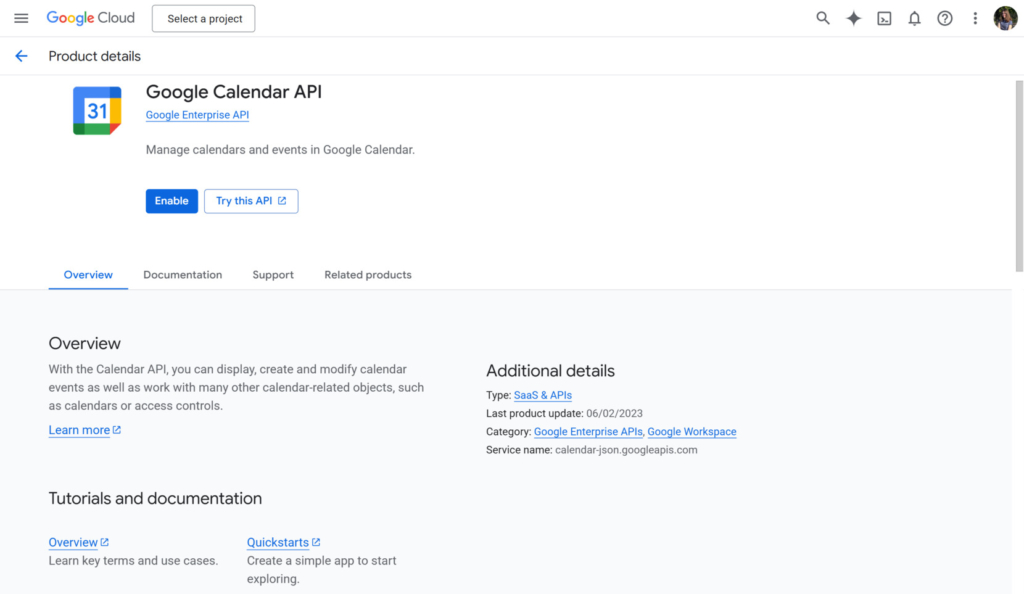This screenshot has width=1024, height=594.
Task: Open the notifications bell
Action: pyautogui.click(x=914, y=17)
